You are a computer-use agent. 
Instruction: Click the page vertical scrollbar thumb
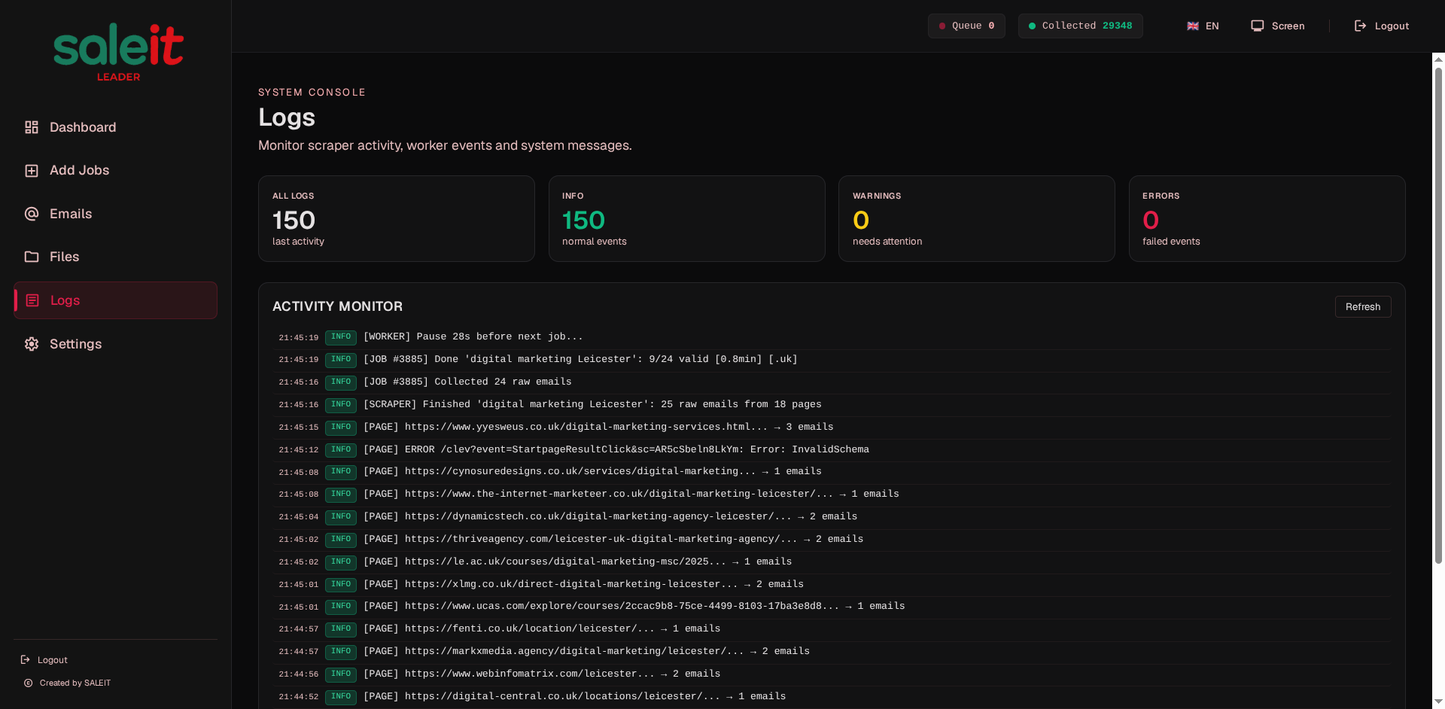(1439, 315)
